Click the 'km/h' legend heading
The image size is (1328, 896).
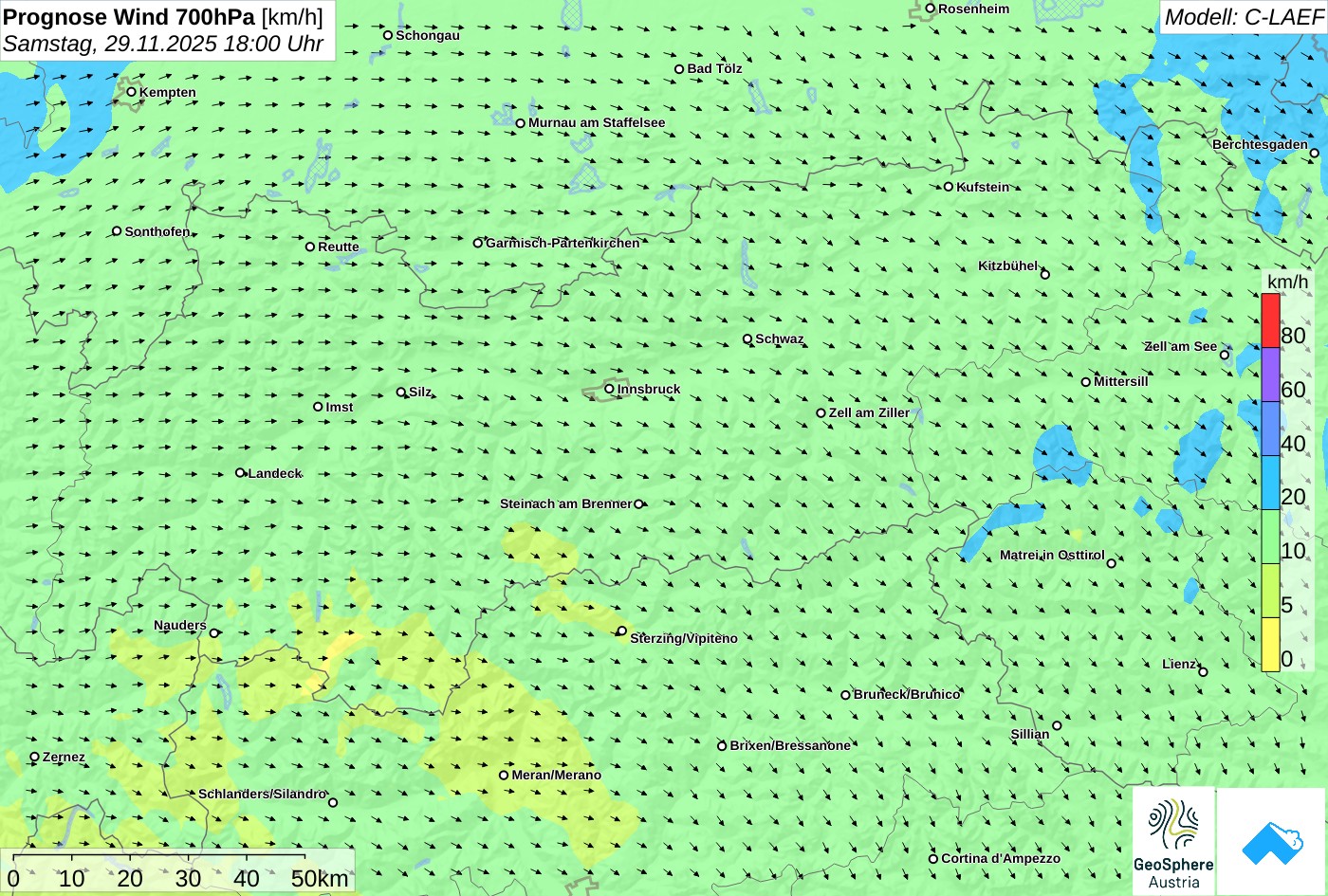(x=1287, y=282)
